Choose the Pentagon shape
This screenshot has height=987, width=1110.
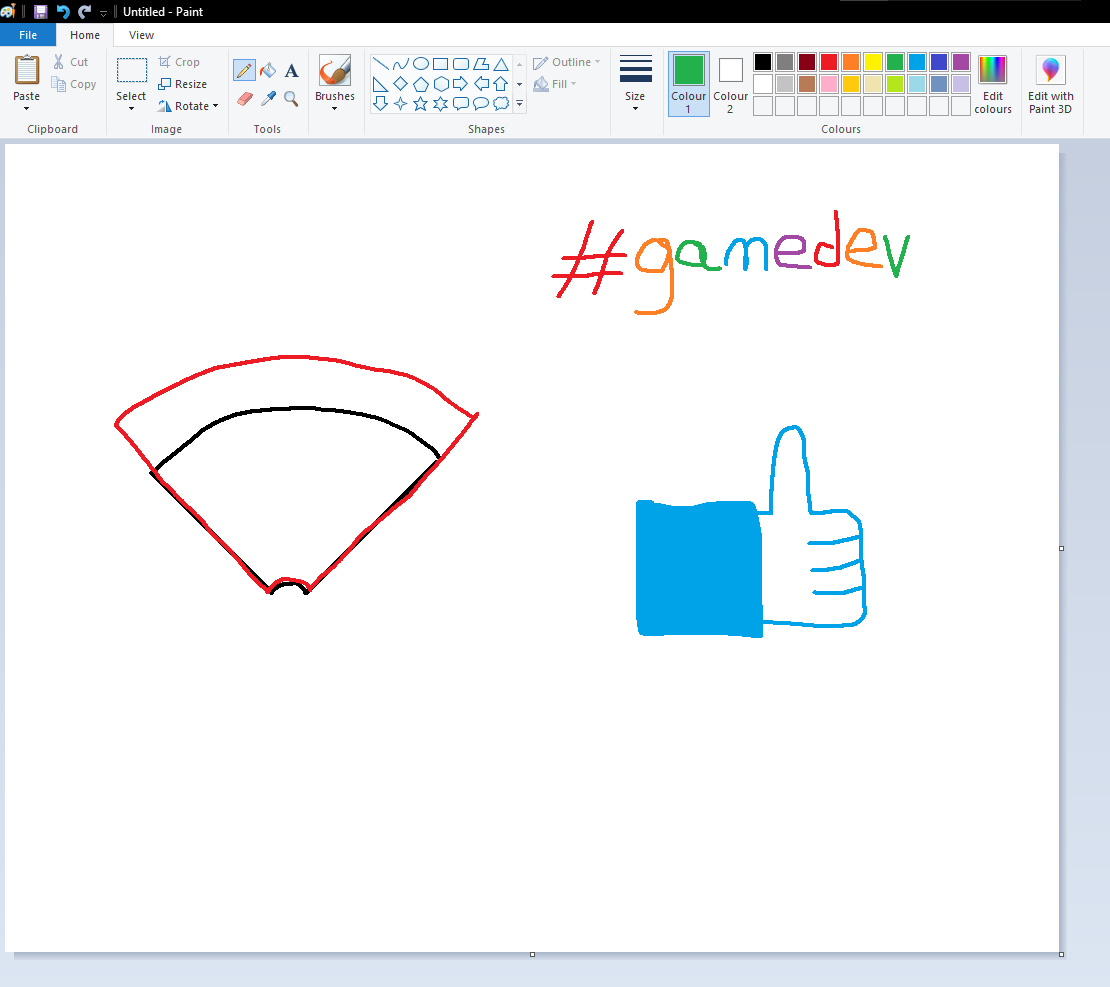(420, 84)
